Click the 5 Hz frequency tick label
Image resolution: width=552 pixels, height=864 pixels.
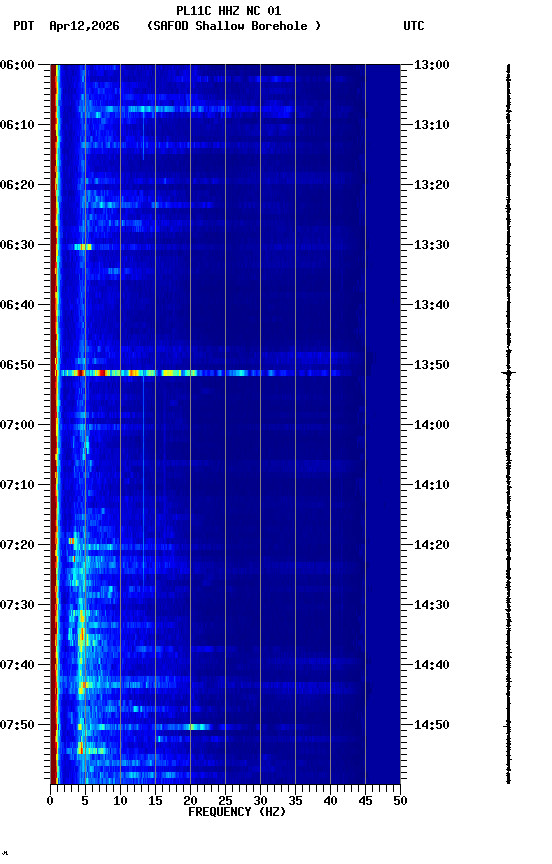85,801
